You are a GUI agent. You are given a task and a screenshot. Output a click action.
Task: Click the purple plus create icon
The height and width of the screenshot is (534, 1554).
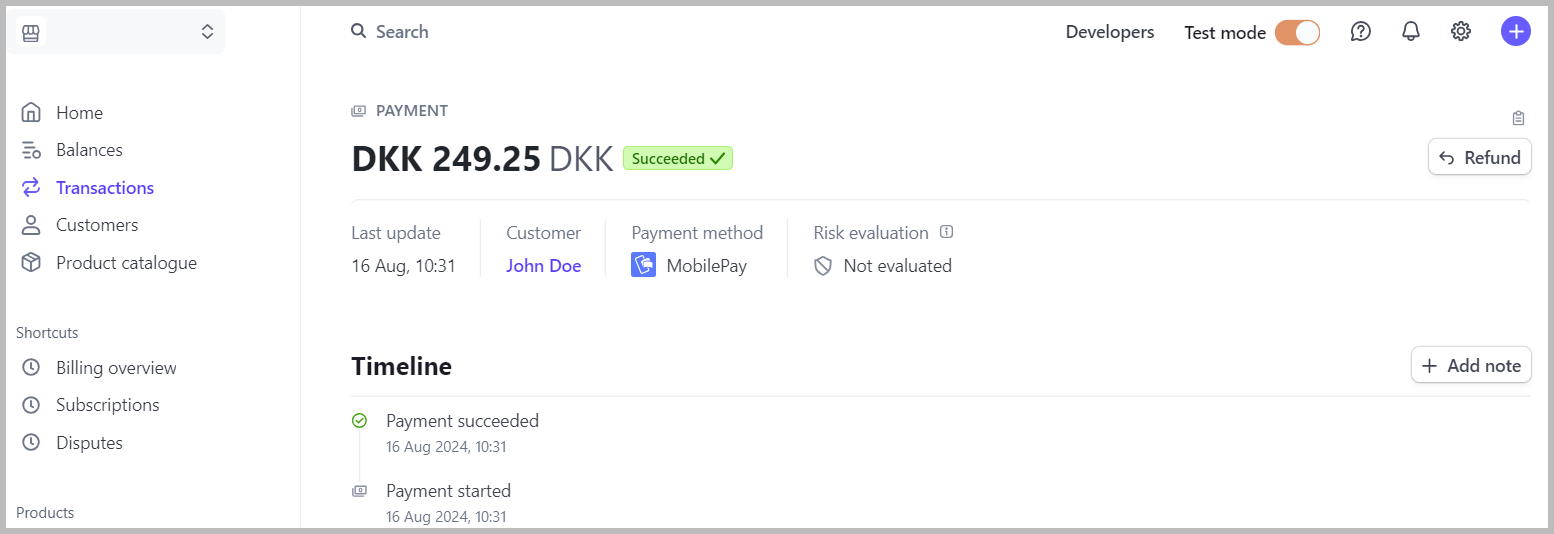[1515, 32]
